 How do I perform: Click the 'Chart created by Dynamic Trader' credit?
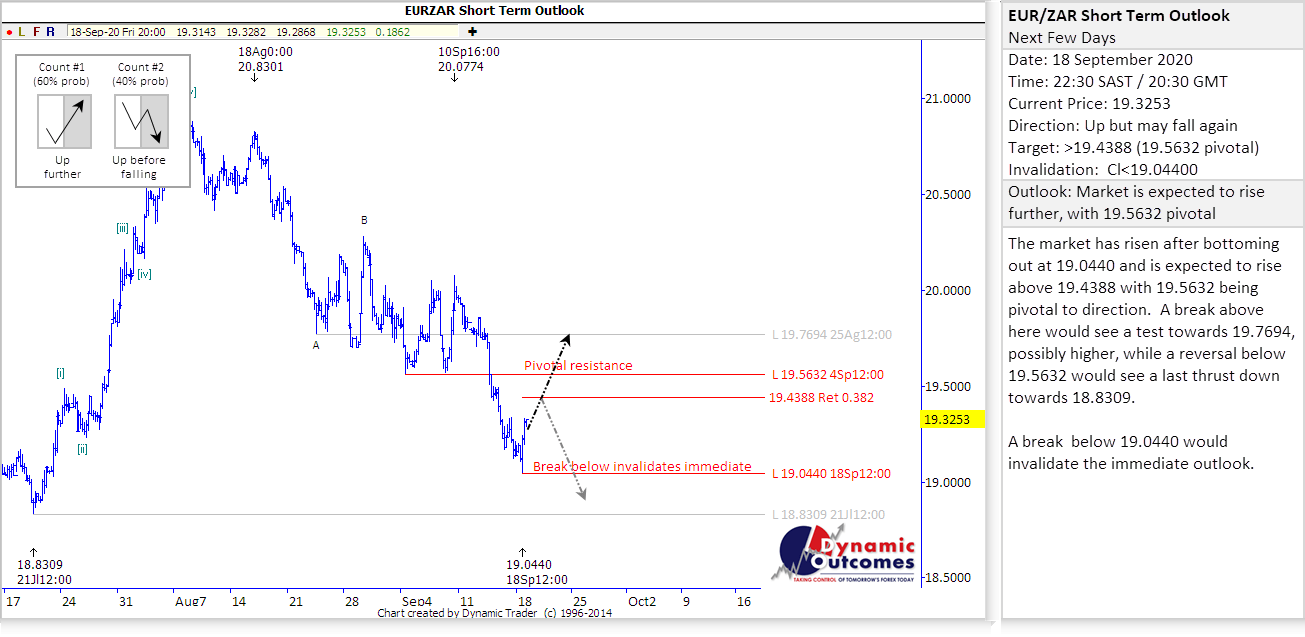[495, 613]
